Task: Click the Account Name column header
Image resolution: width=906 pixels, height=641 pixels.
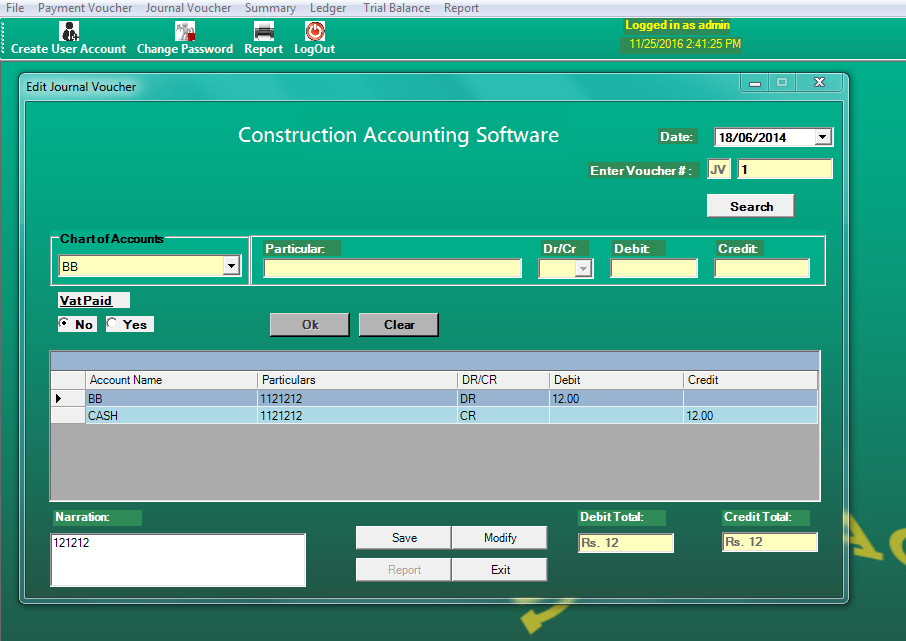Action: pyautogui.click(x=172, y=380)
